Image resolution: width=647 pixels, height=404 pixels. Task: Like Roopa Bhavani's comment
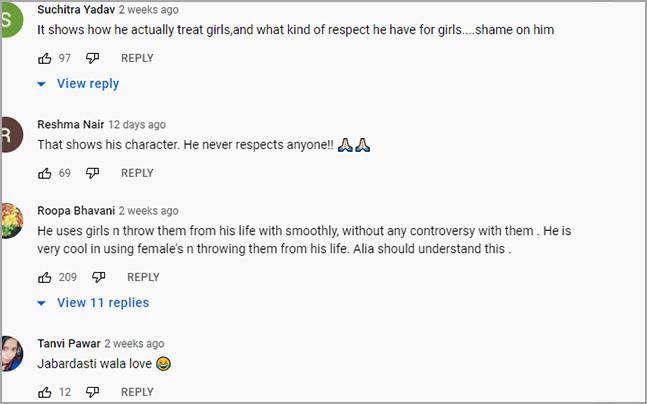tap(45, 277)
